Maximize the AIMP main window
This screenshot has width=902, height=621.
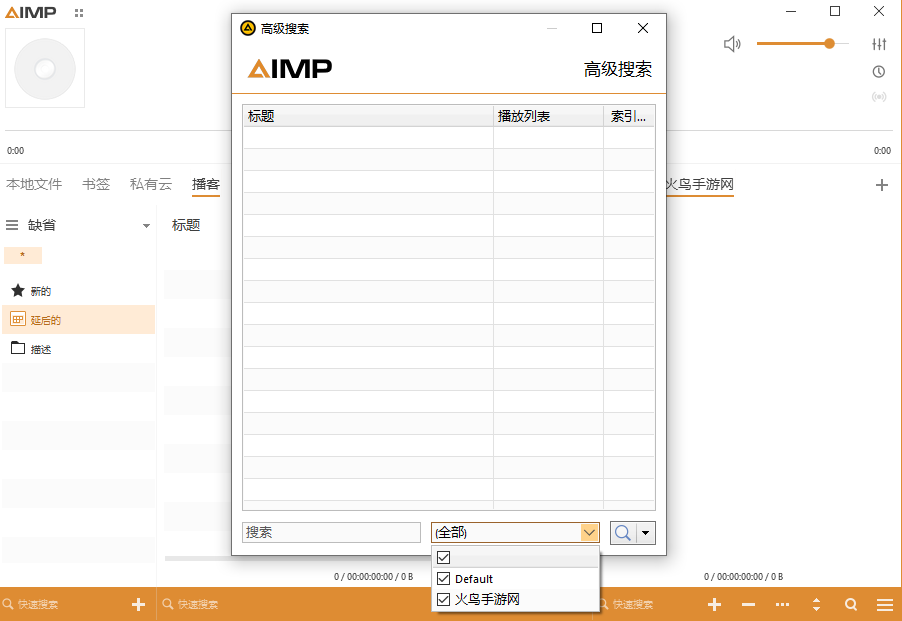(x=835, y=12)
